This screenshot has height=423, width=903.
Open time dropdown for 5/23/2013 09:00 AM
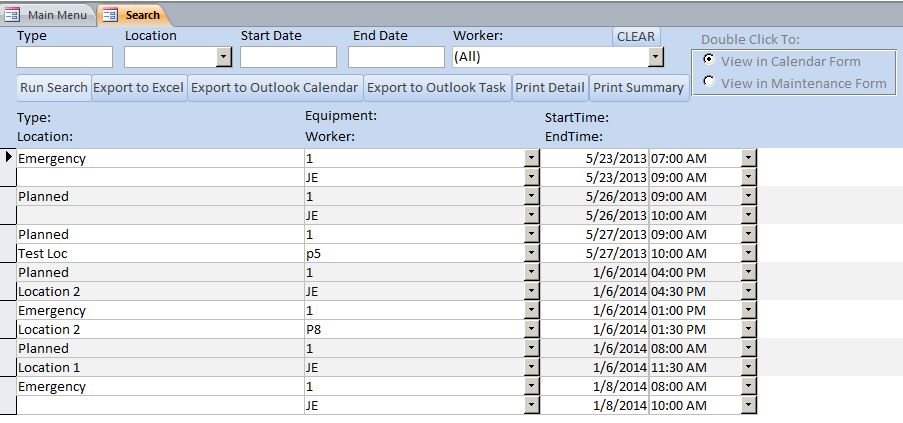(x=748, y=177)
